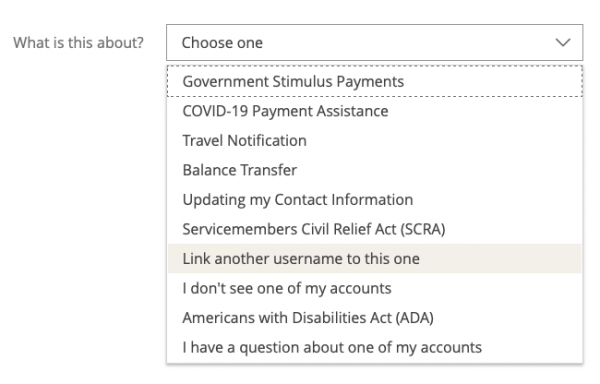Click the 'Choose one' placeholder text
The image size is (600, 384).
[x=222, y=42]
